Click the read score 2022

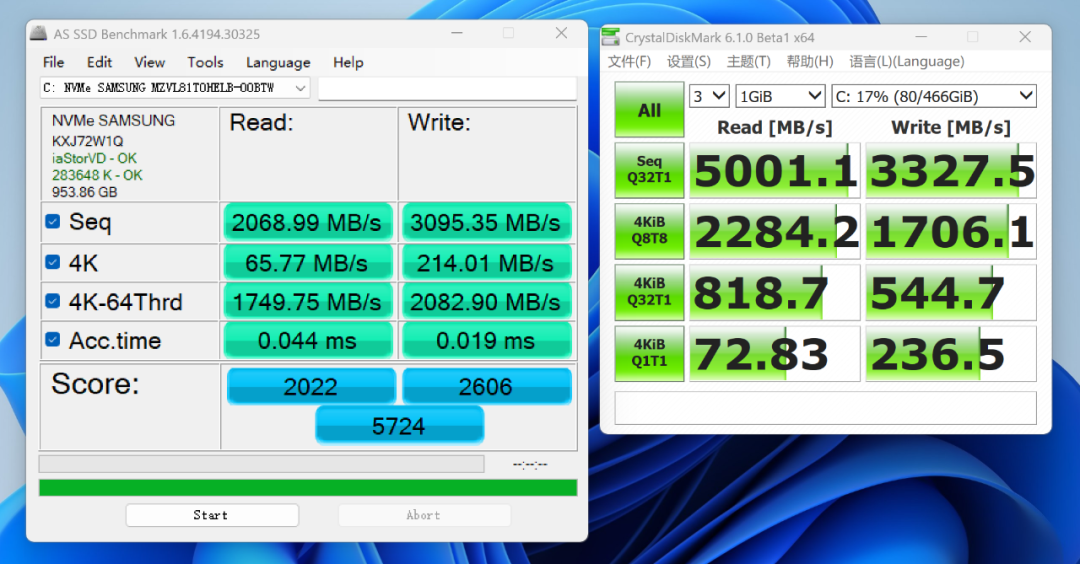(311, 386)
